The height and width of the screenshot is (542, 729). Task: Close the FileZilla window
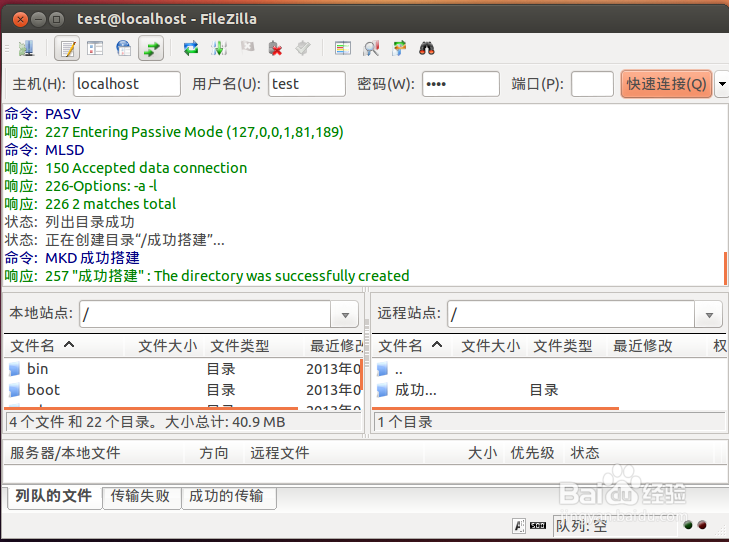click(20, 20)
